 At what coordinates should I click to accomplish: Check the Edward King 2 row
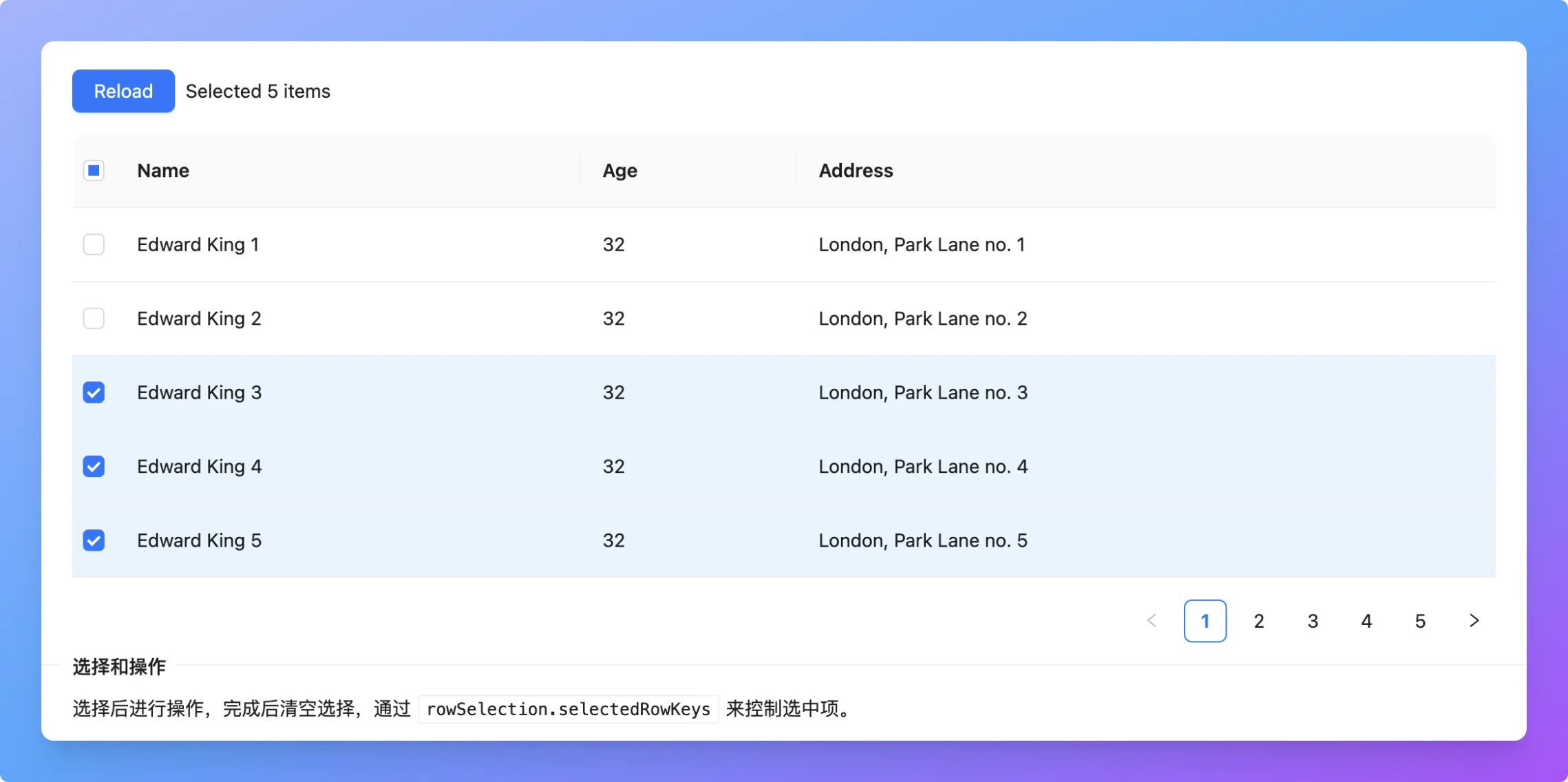click(94, 318)
